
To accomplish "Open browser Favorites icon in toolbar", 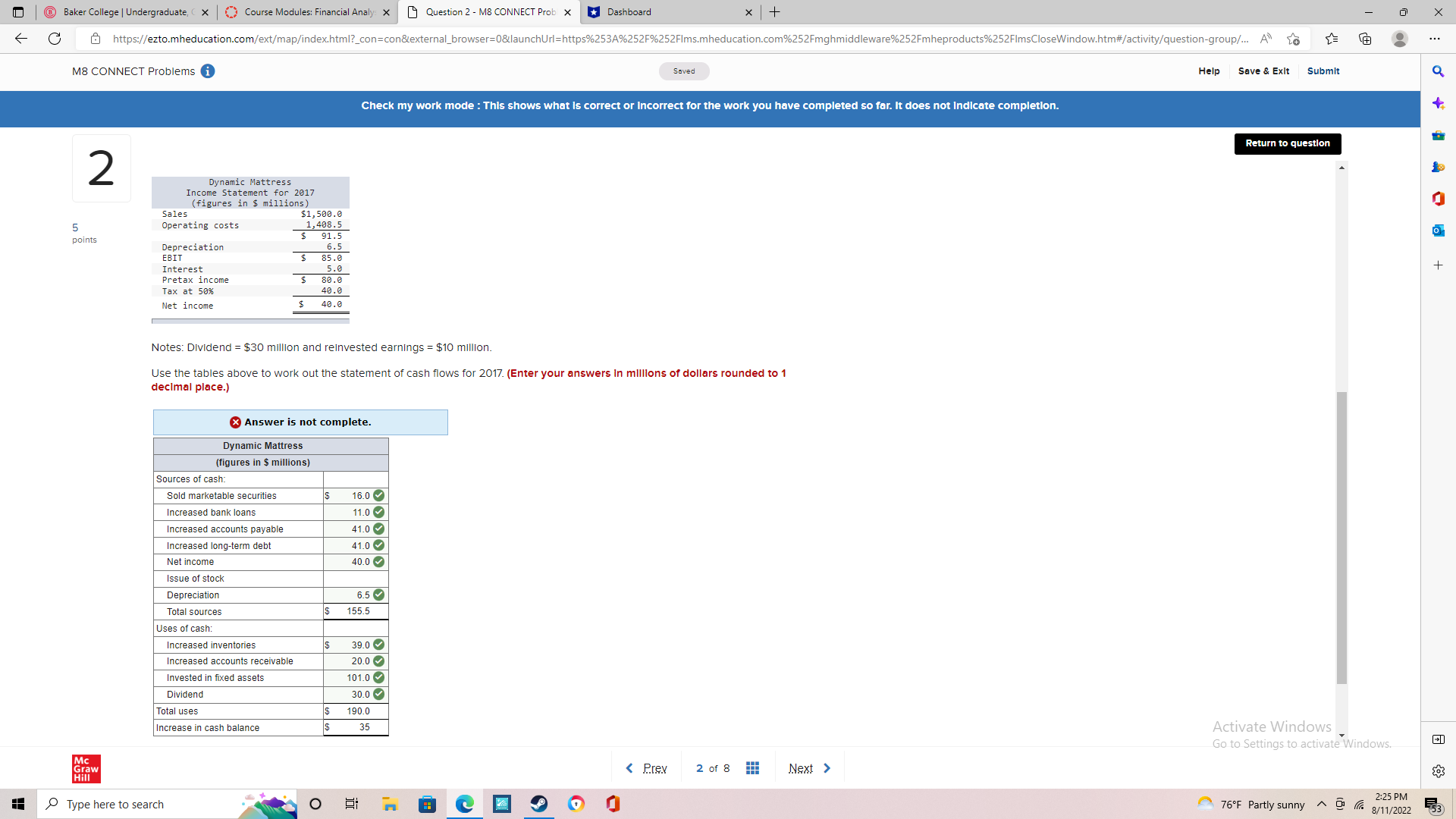I will 1332,39.
